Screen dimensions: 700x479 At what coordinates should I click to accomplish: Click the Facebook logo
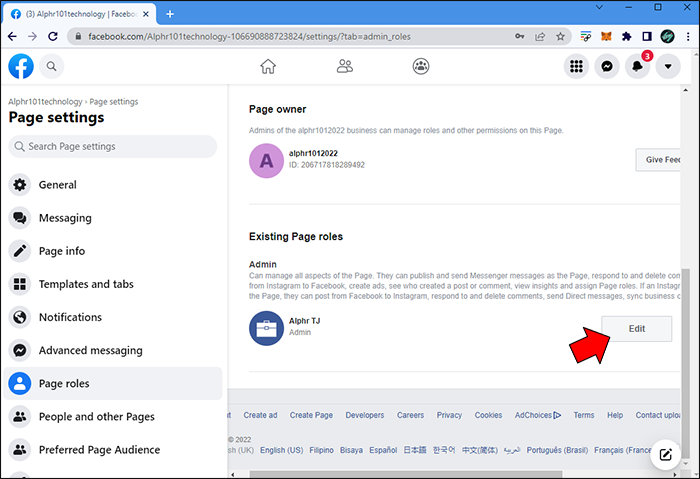tap(21, 67)
